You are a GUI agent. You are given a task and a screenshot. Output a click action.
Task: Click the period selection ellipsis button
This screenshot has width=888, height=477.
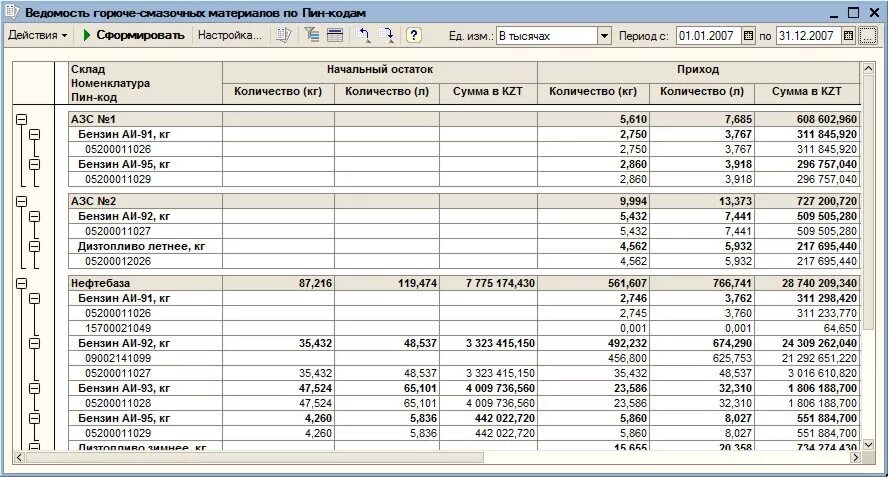point(867,36)
